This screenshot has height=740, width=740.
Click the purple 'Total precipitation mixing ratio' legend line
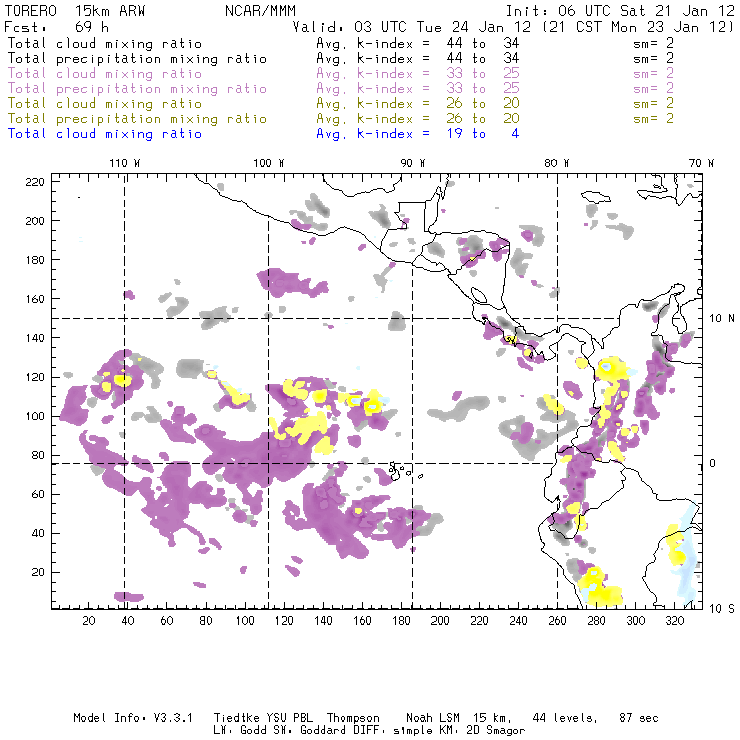[x=137, y=89]
